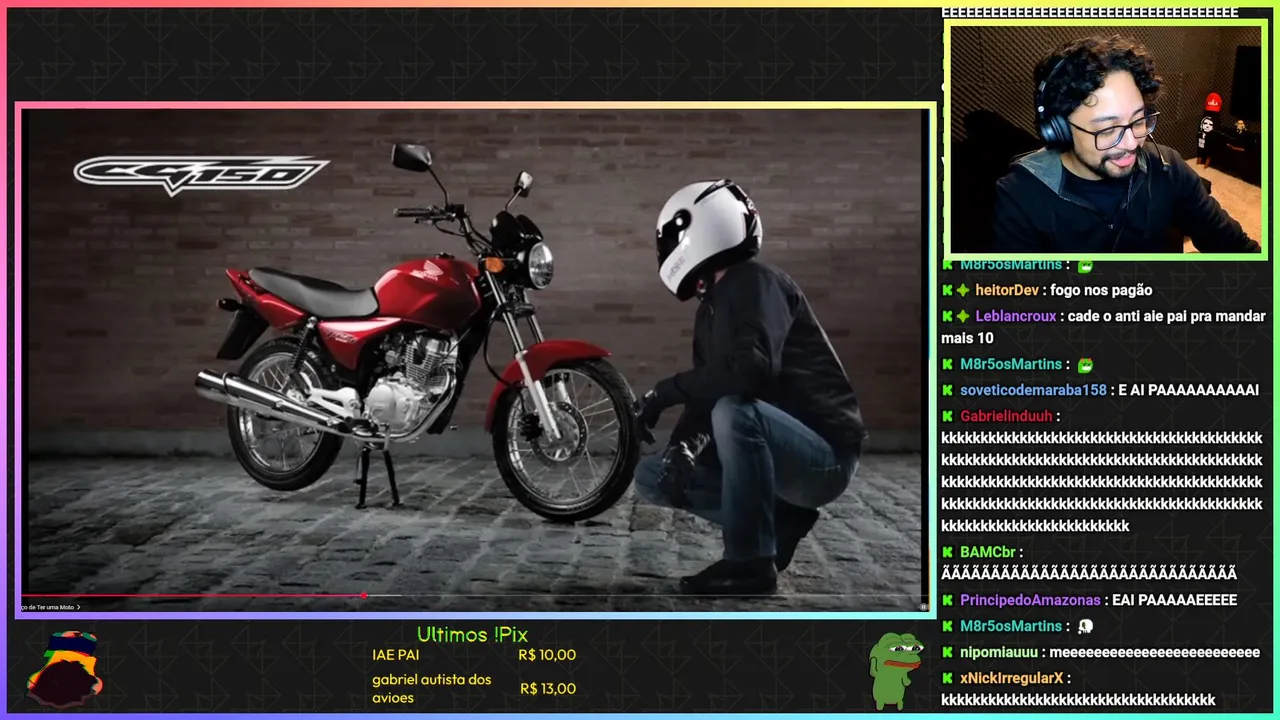Click the 'fogo nos pagão' chat message
The width and height of the screenshot is (1280, 720).
pos(1101,290)
